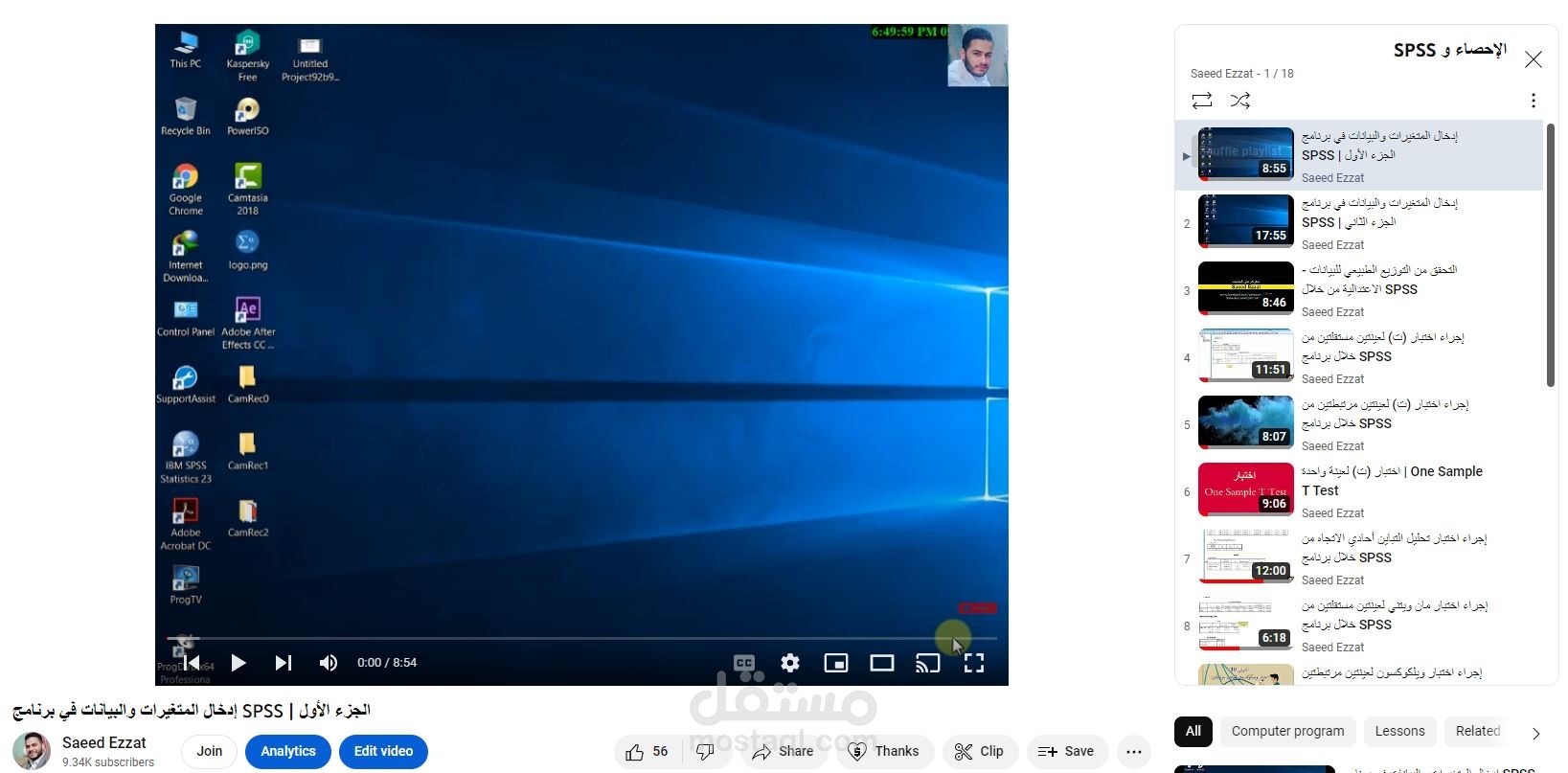Select the Lessons filter chip
1568x773 pixels.
[x=1399, y=731]
